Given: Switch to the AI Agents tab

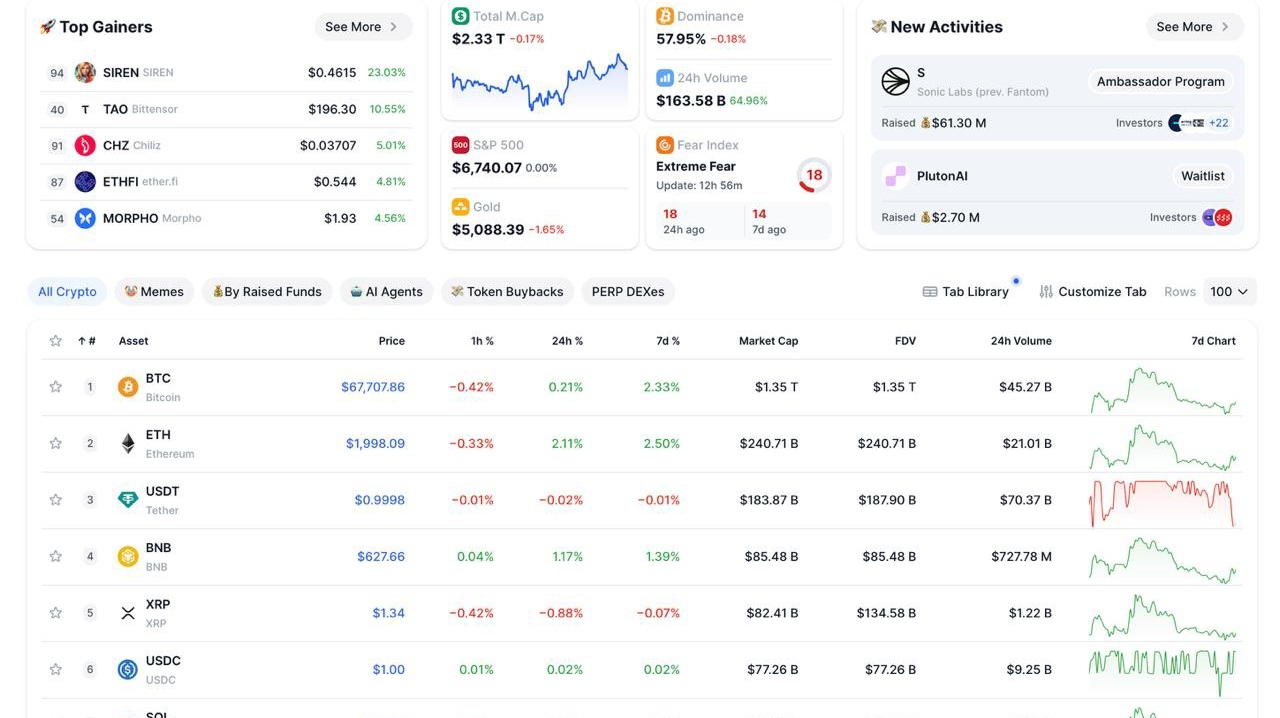Looking at the screenshot, I should click(386, 292).
